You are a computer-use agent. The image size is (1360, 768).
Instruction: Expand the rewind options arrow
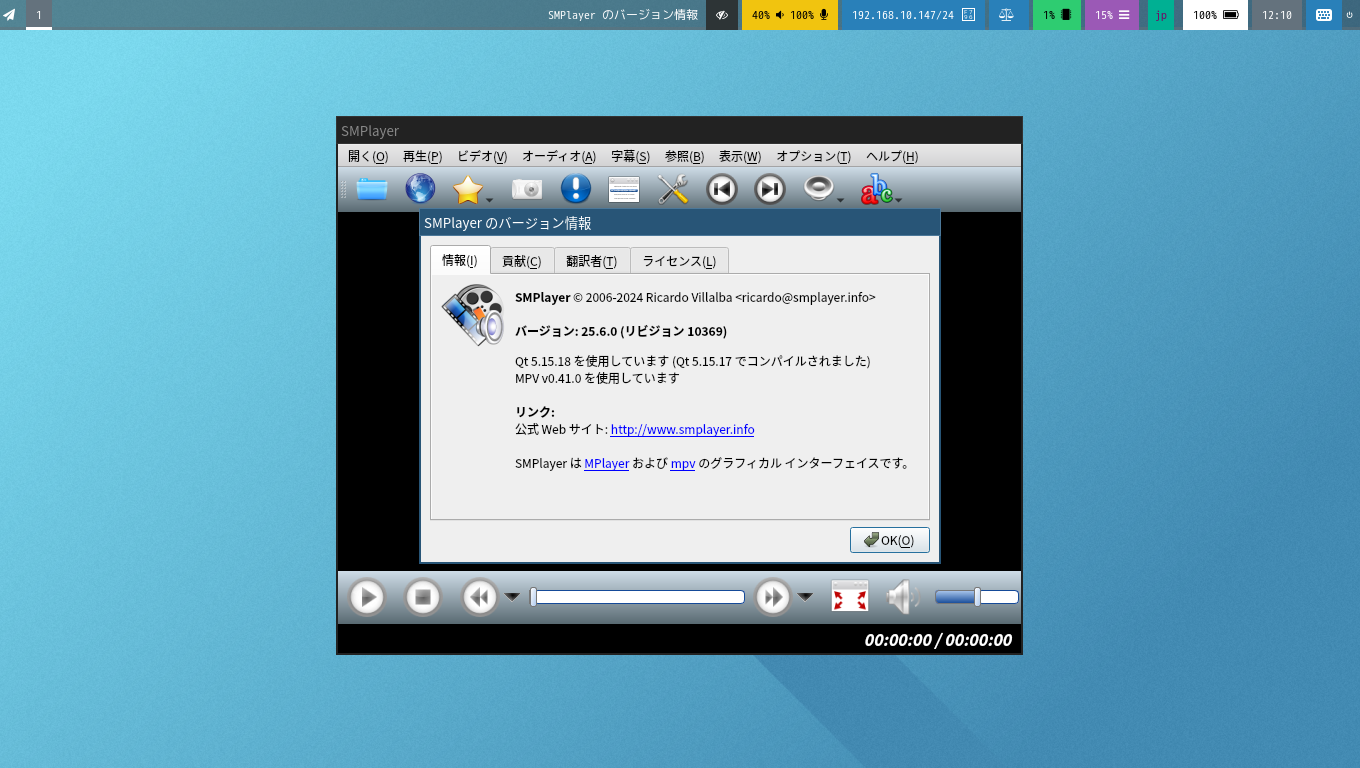(512, 597)
